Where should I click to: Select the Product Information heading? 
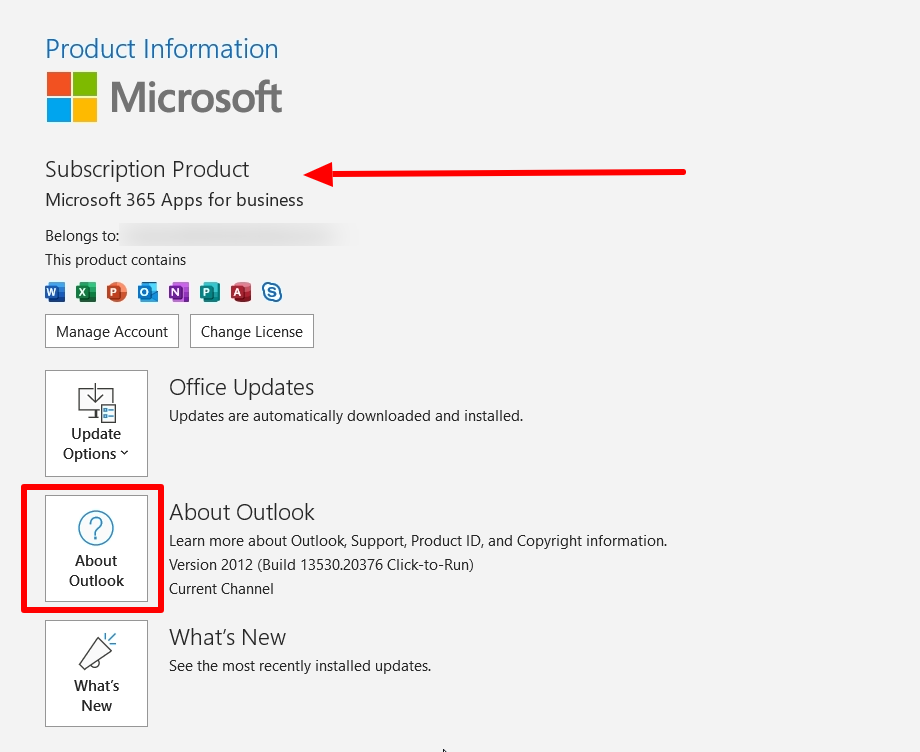point(162,49)
